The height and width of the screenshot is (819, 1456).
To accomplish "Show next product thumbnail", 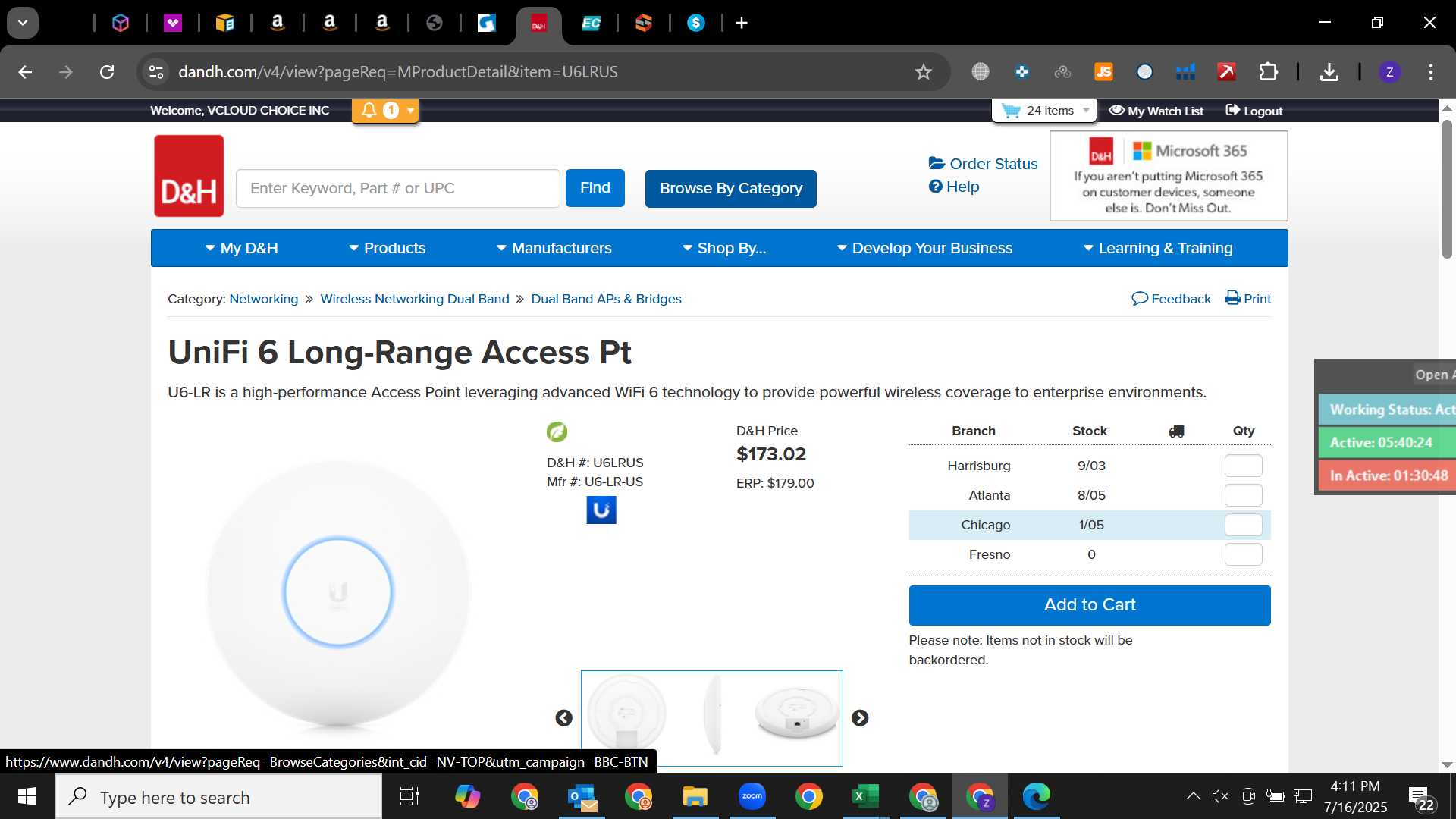I will point(860,718).
